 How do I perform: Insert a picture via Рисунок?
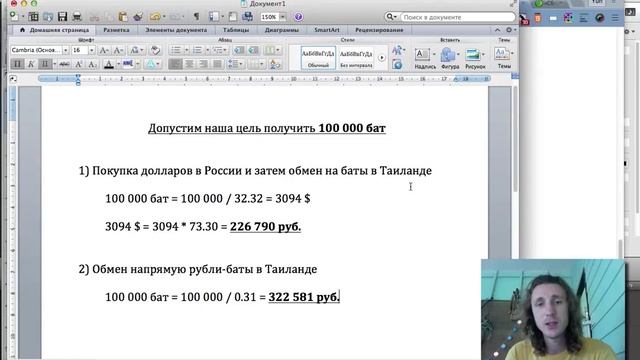point(475,58)
